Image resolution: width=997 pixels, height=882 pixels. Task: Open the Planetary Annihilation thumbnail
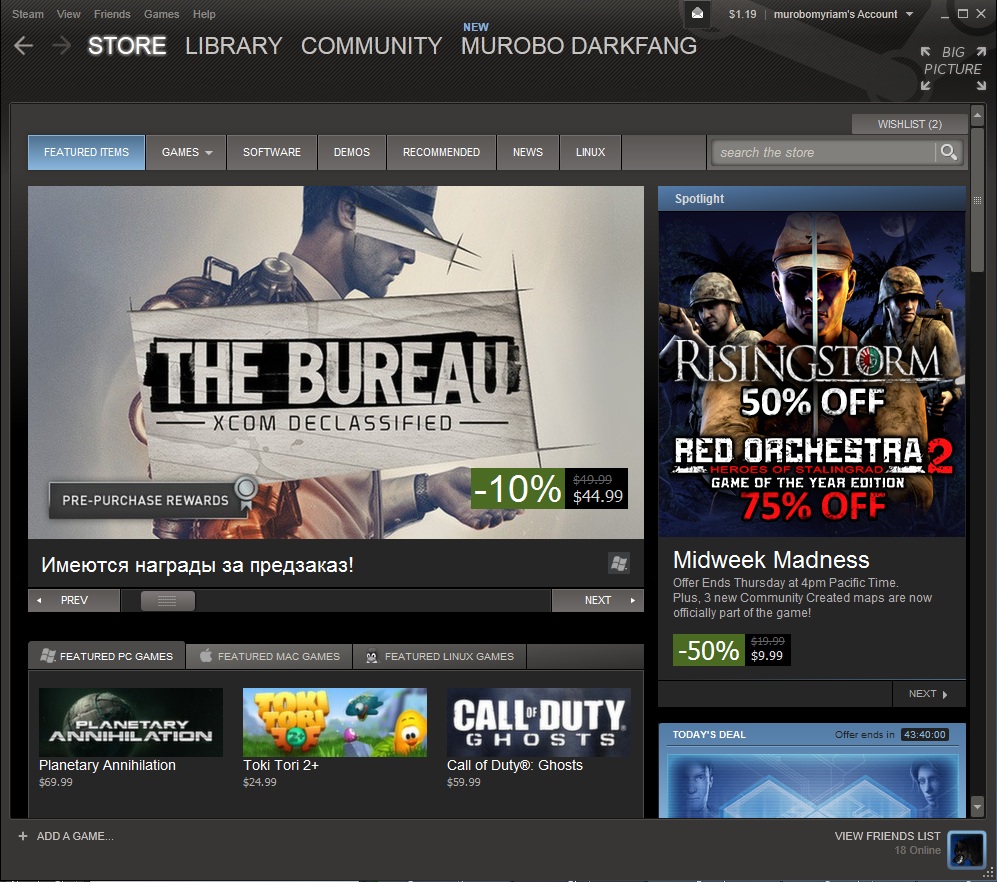[x=131, y=722]
